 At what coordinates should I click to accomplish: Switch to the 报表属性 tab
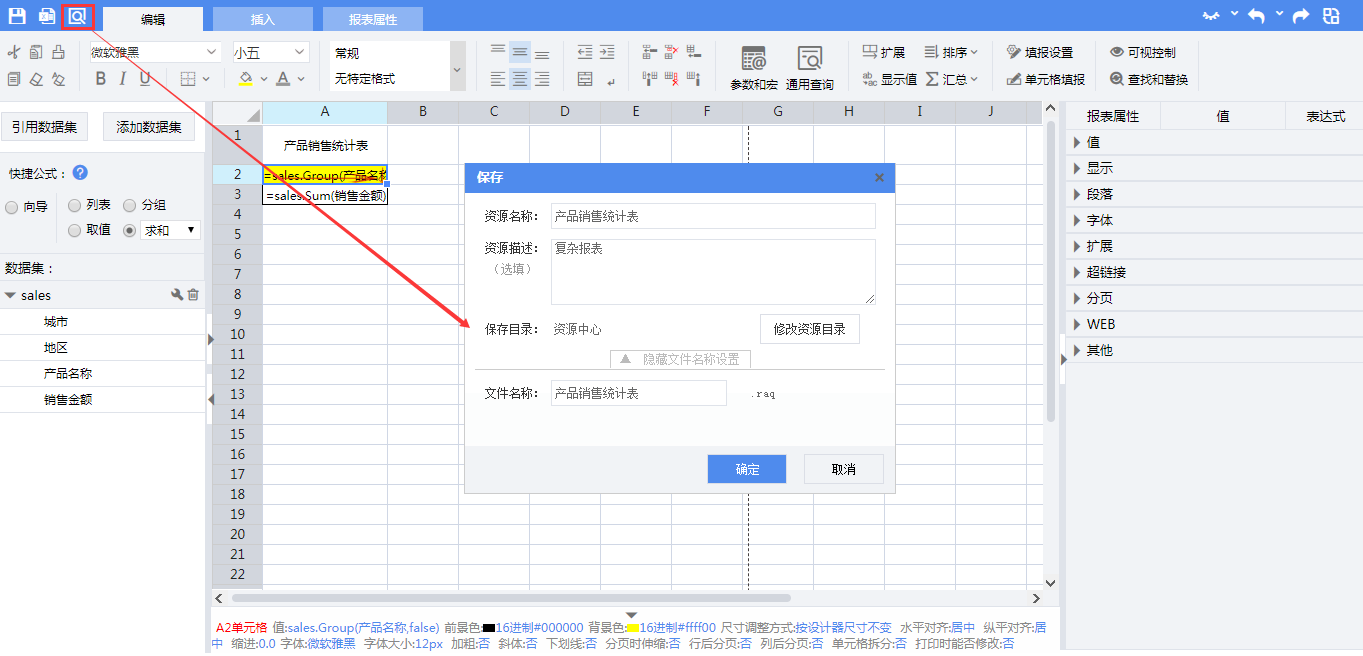[372, 19]
